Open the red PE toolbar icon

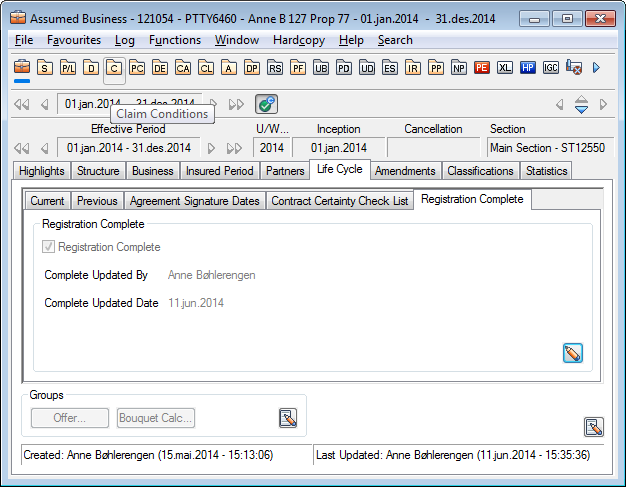pyautogui.click(x=482, y=67)
